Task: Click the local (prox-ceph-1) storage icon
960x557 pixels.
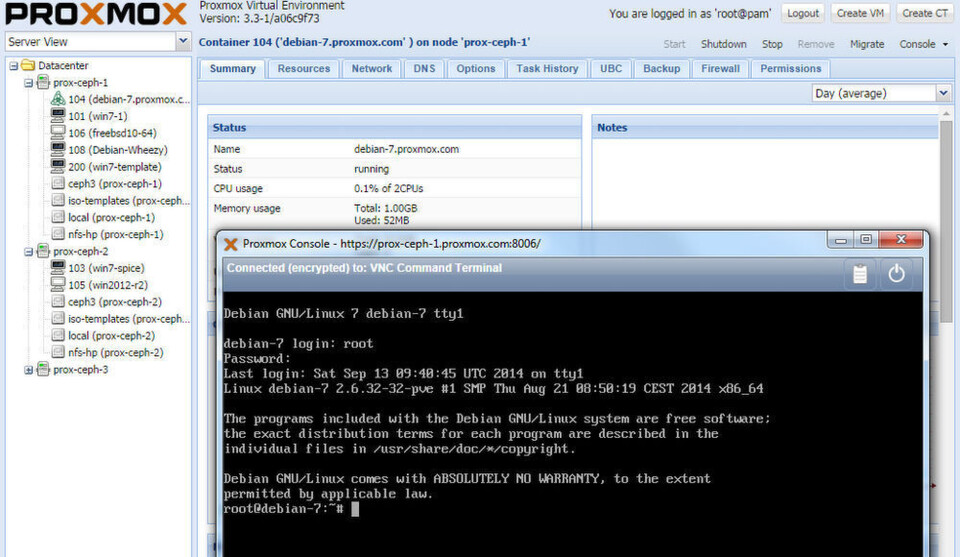Action: tap(58, 217)
